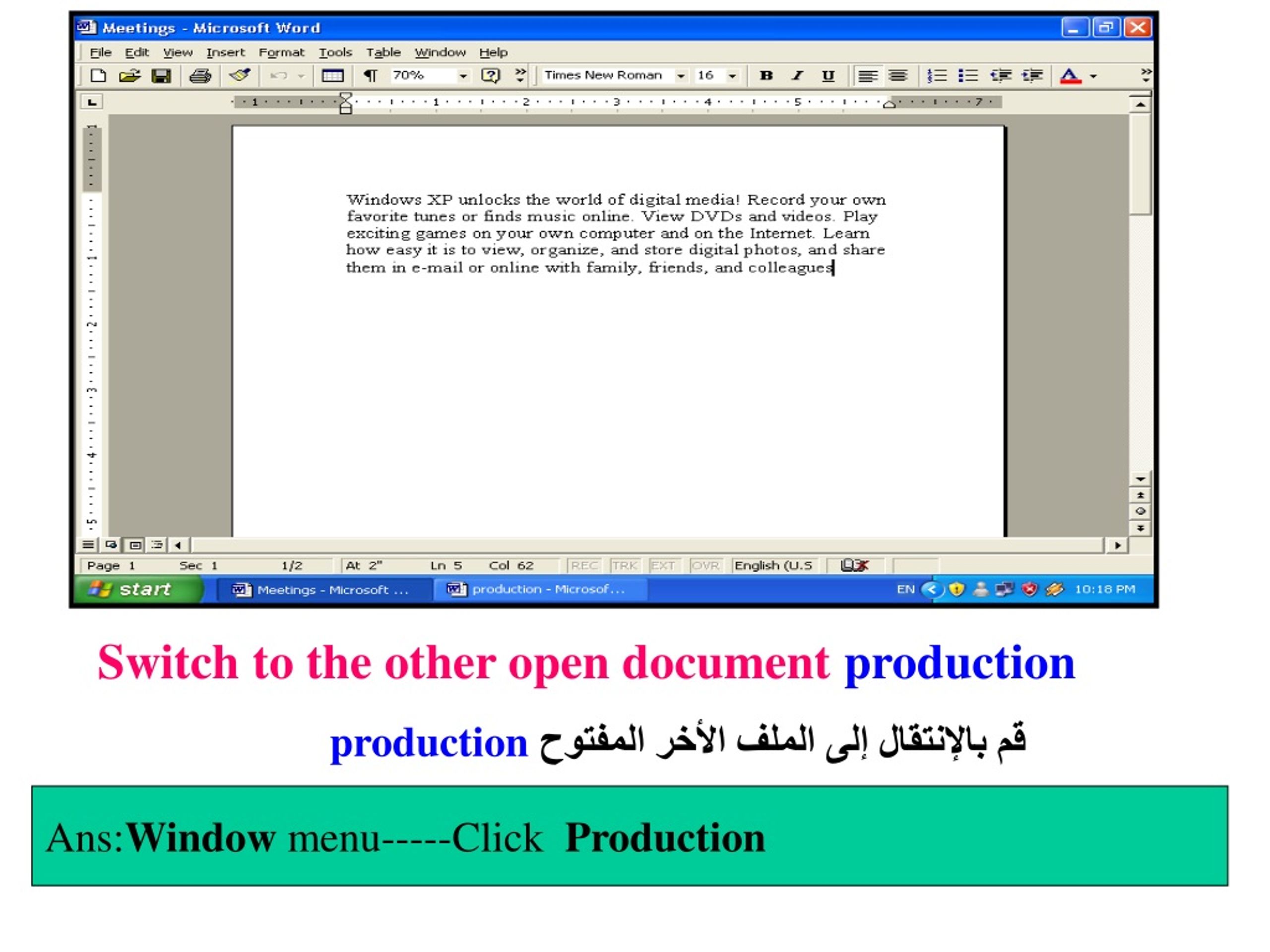Toggle Bold formatting

coord(766,76)
